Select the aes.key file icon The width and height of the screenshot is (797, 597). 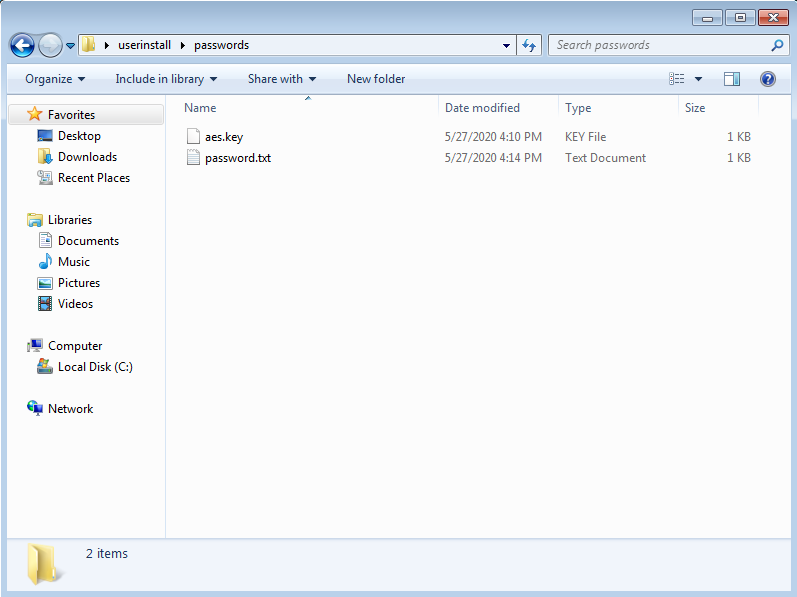point(193,136)
